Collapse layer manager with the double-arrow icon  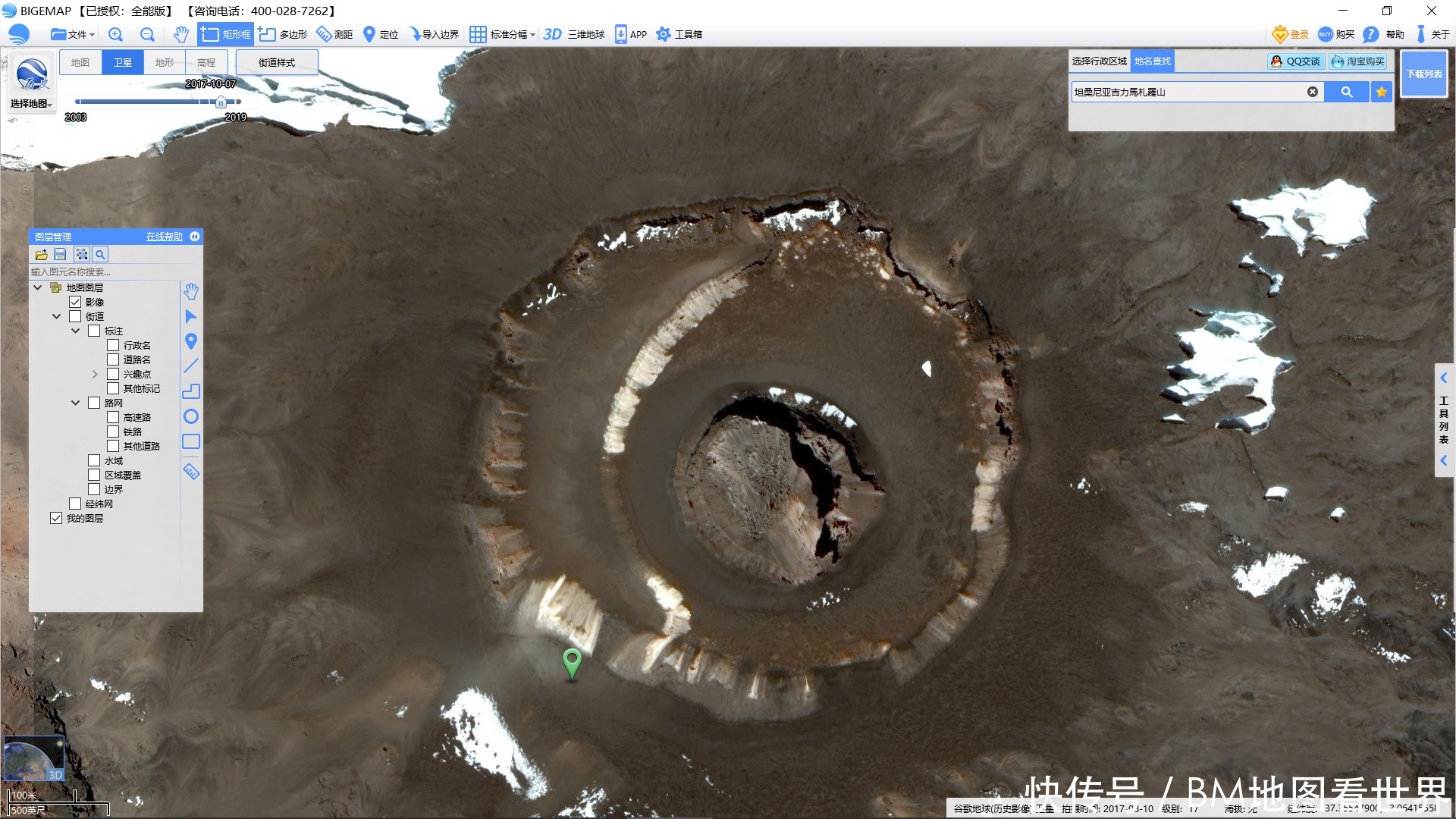(x=195, y=237)
